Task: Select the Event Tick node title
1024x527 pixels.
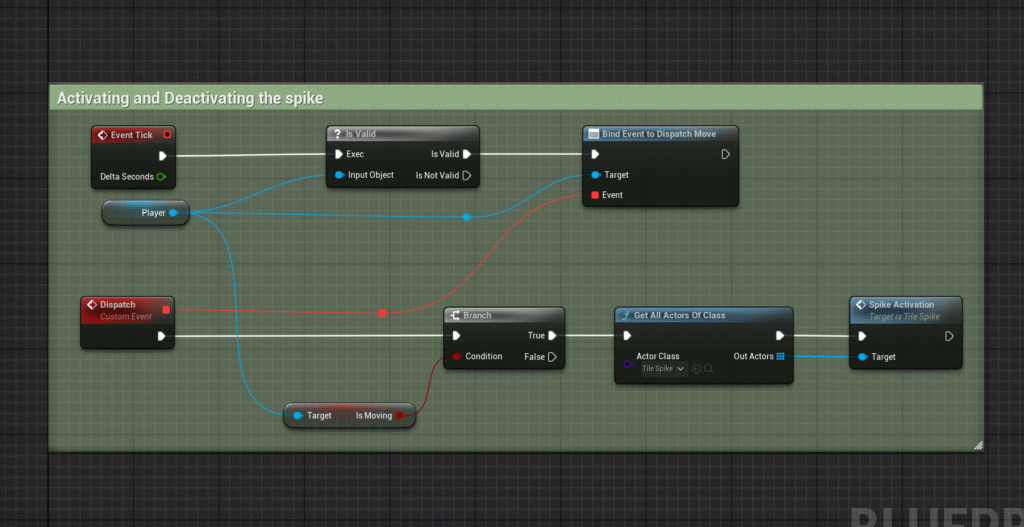Action: coord(131,135)
